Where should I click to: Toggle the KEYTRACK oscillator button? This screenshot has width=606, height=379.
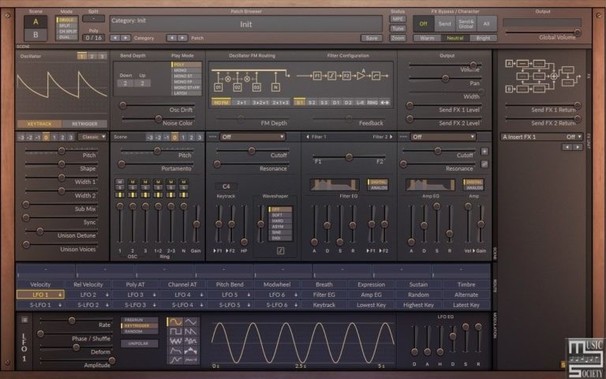[x=39, y=124]
